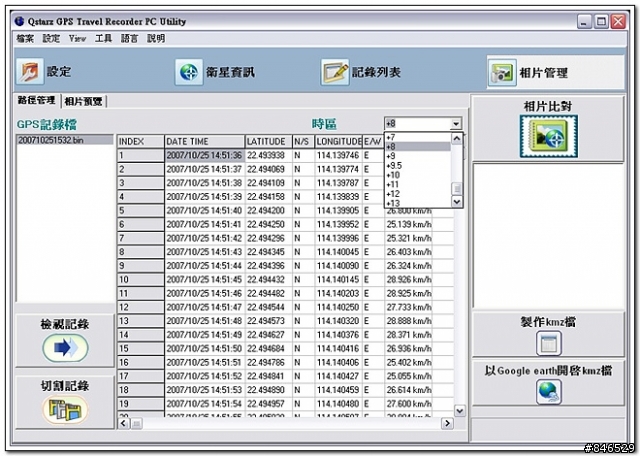This screenshot has height=456, width=640.
Task: Open the 衛星資訊 satellite info icon
Action: click(x=189, y=72)
